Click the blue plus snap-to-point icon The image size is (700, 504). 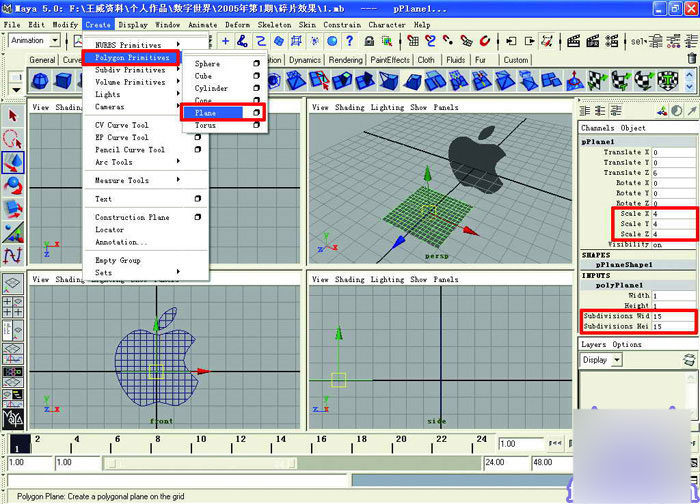point(225,41)
